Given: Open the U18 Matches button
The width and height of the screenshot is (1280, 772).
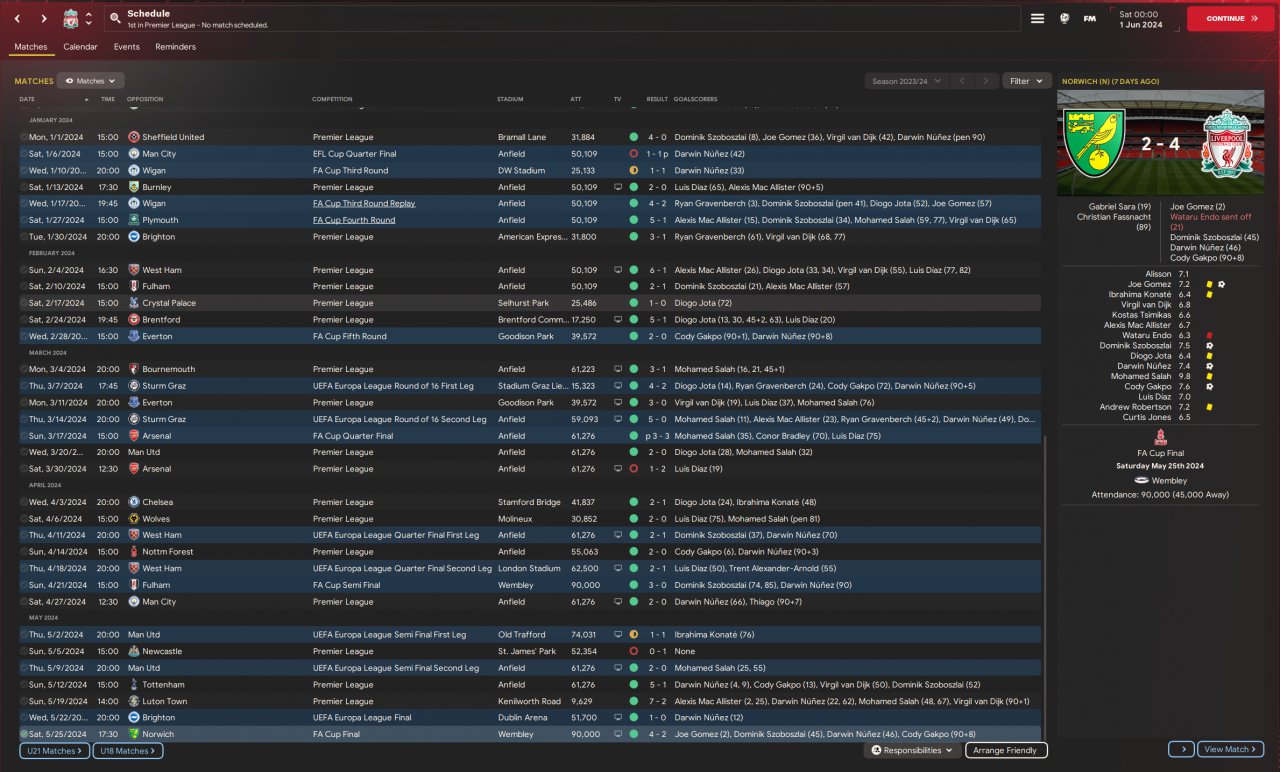Looking at the screenshot, I should point(128,750).
